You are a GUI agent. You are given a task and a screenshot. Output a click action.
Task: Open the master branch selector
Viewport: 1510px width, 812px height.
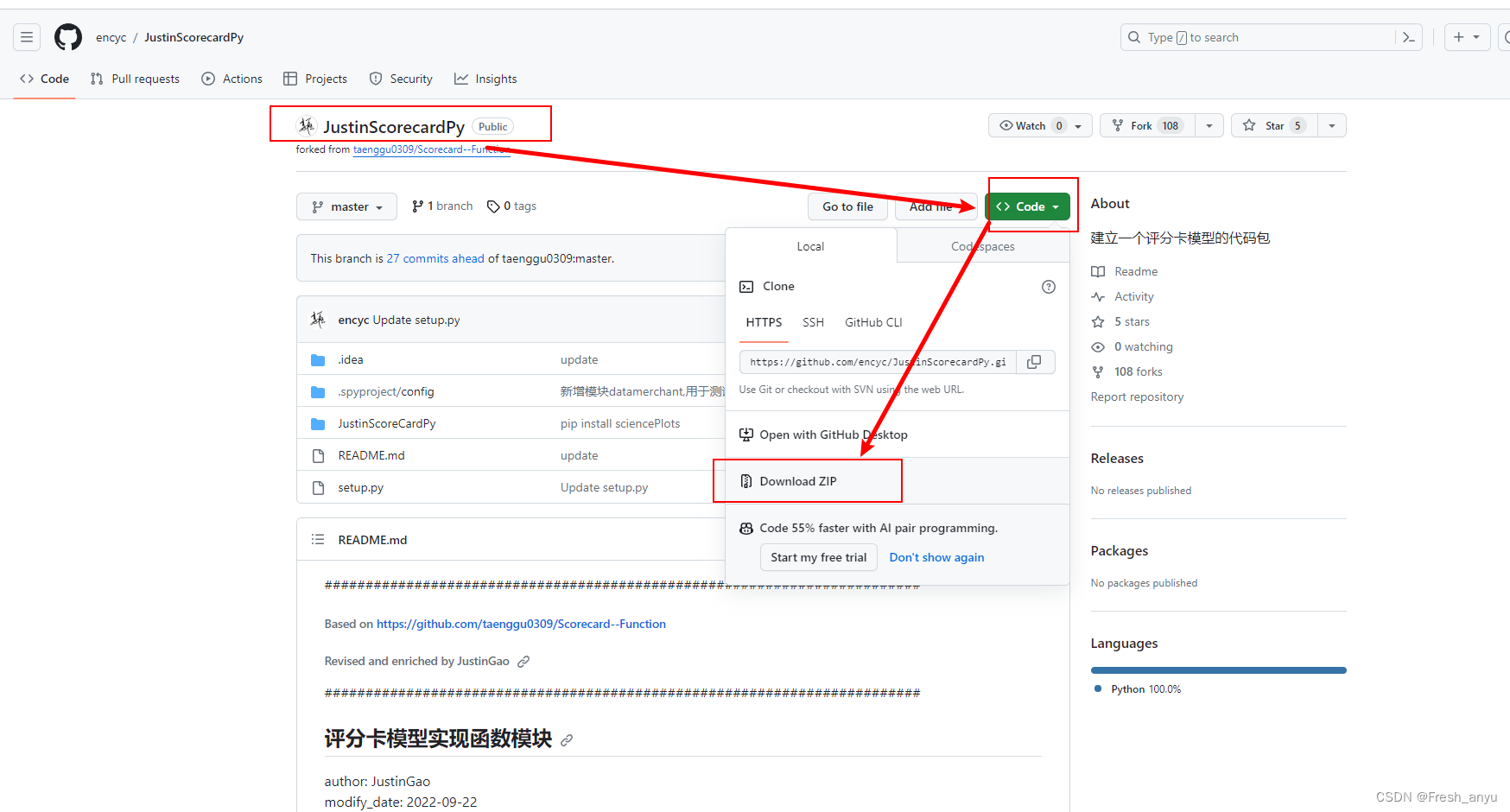coord(346,206)
